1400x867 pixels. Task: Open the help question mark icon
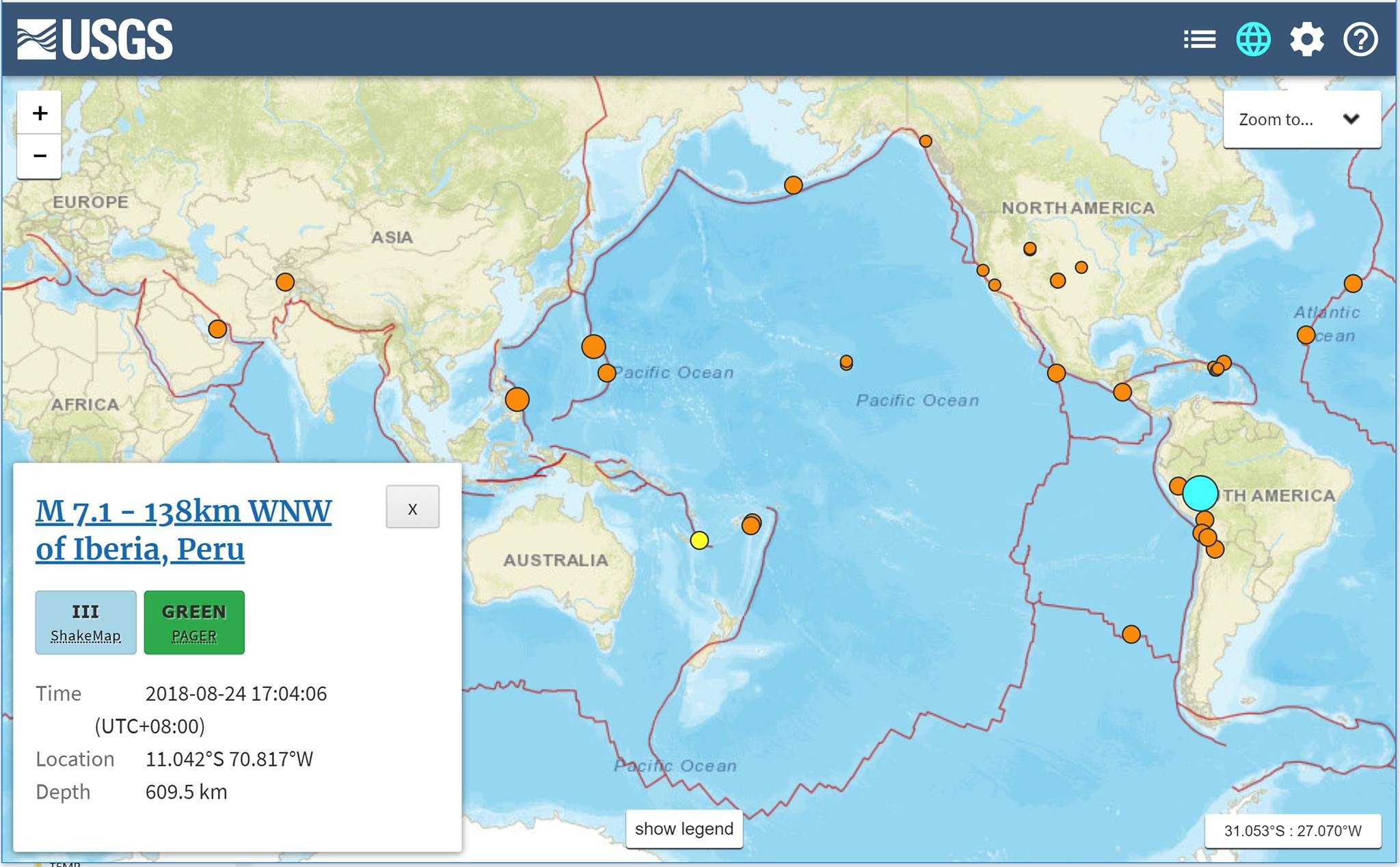tap(1360, 40)
